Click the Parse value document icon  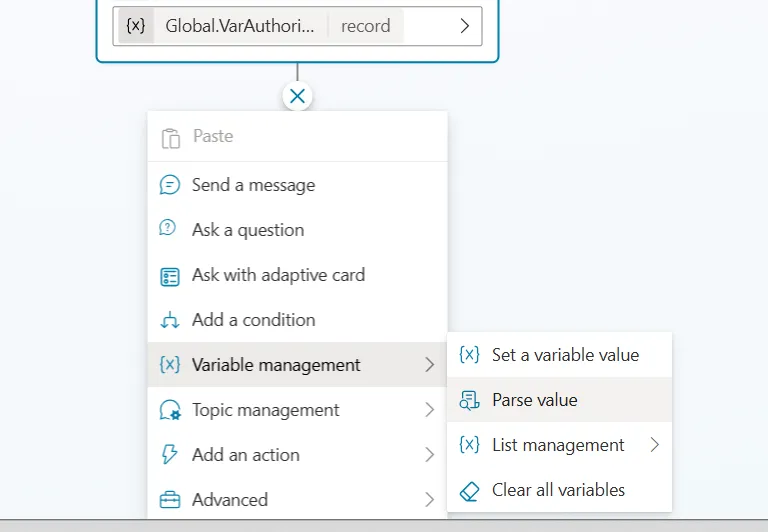[x=469, y=400]
